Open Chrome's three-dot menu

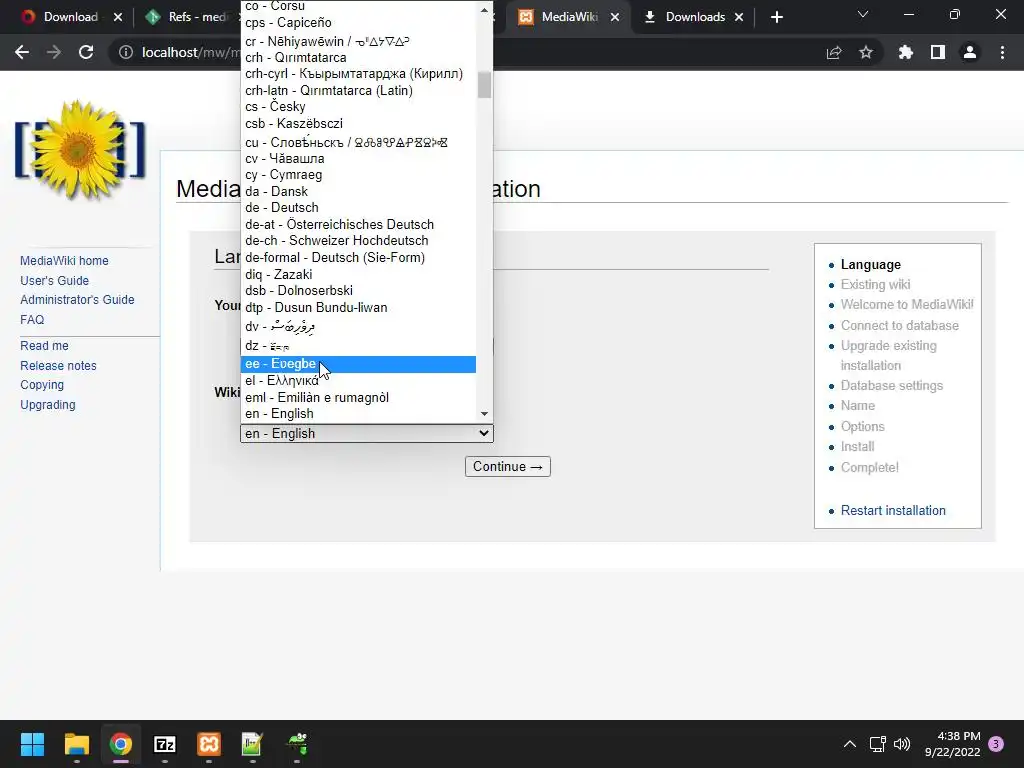tap(1002, 52)
